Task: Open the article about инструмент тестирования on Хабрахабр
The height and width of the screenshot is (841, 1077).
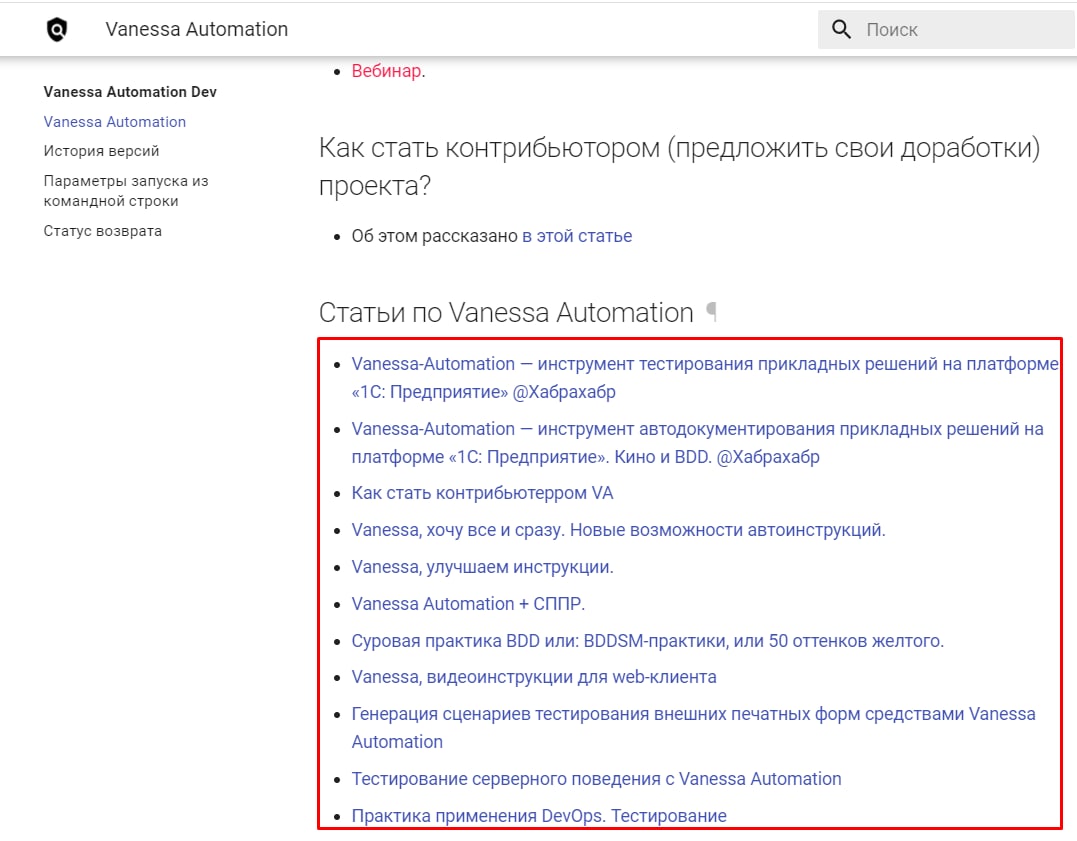Action: click(705, 378)
